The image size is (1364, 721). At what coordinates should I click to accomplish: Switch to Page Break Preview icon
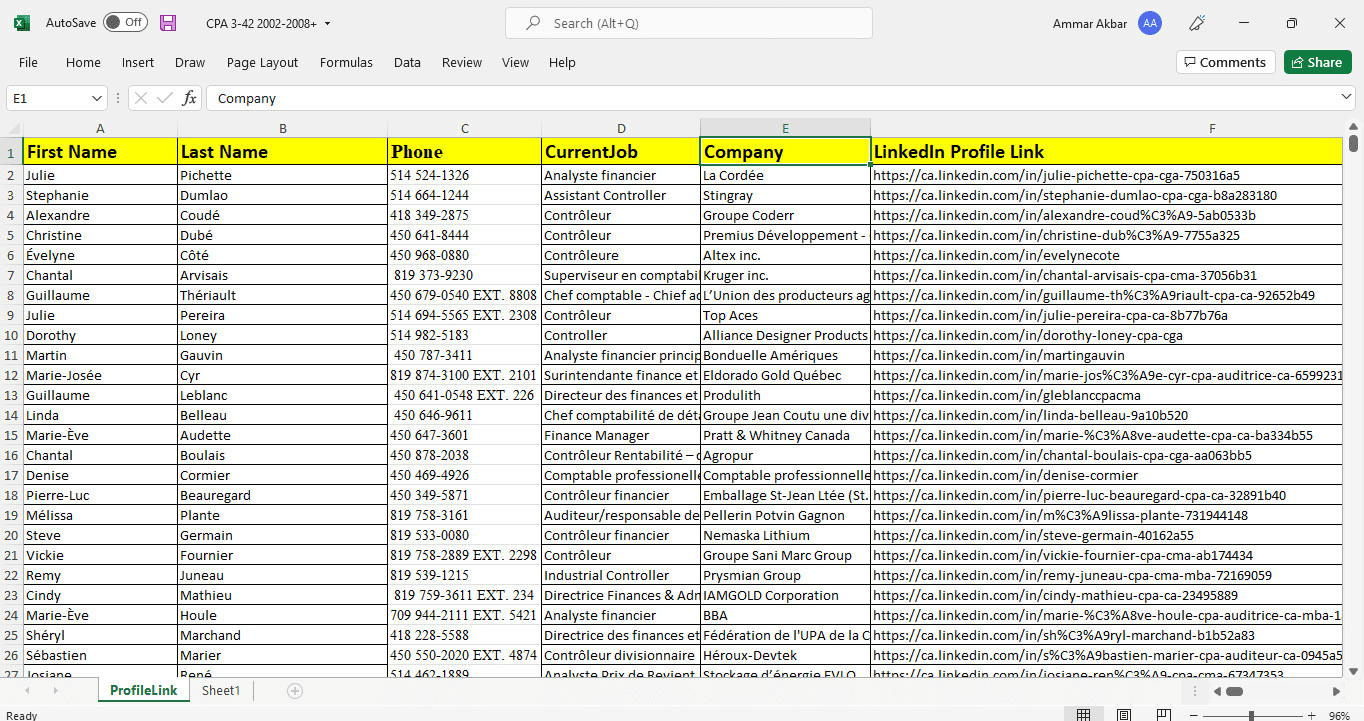click(x=1165, y=715)
